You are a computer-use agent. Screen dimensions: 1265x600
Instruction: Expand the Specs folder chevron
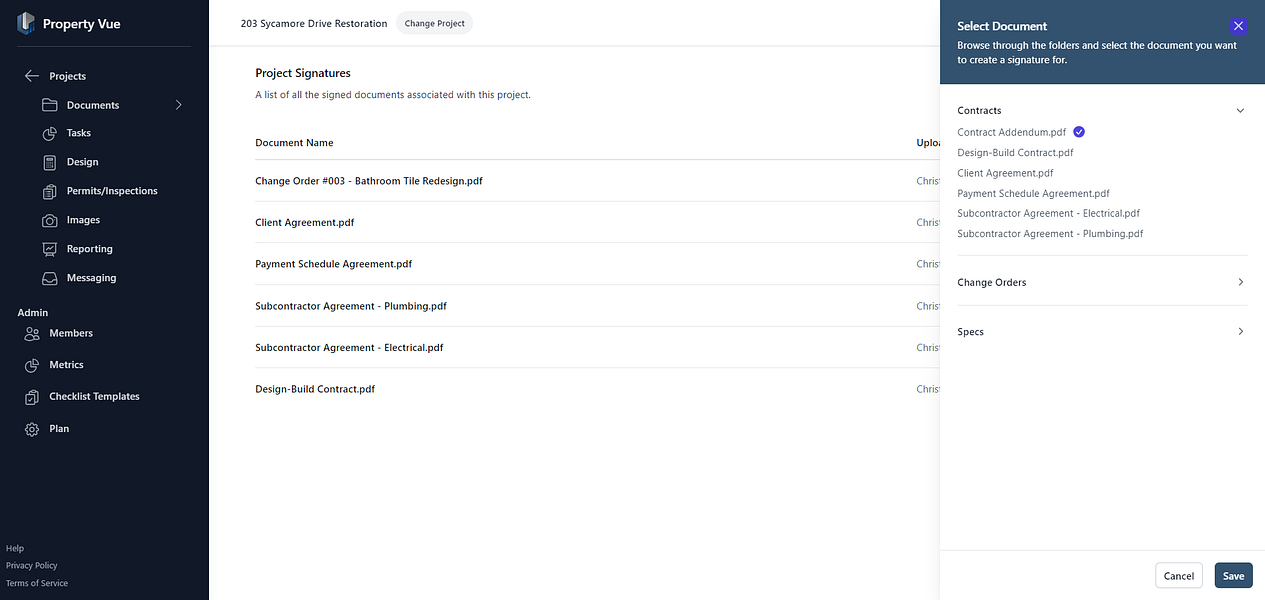pos(1240,331)
